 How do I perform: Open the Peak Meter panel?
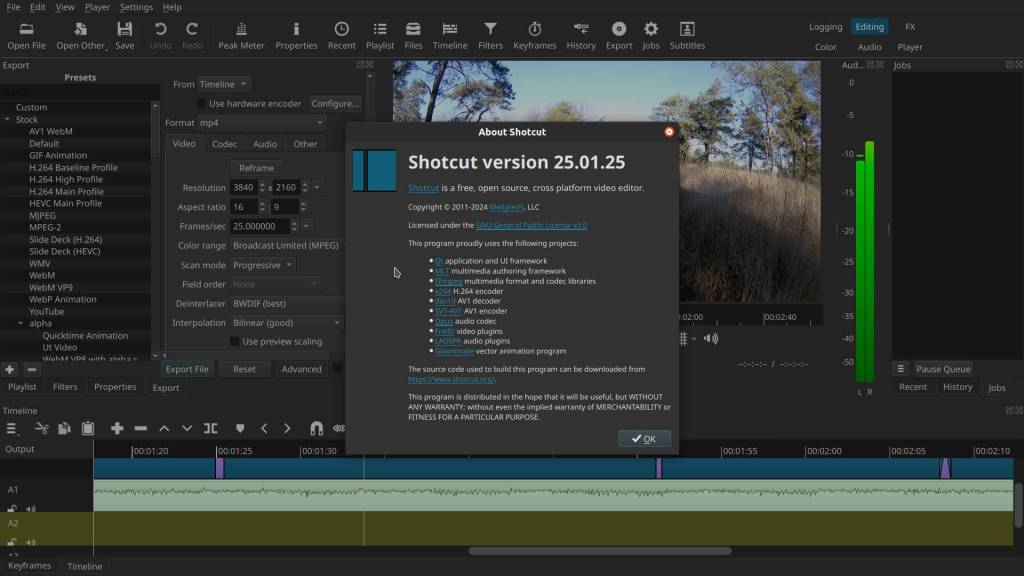[x=241, y=36]
